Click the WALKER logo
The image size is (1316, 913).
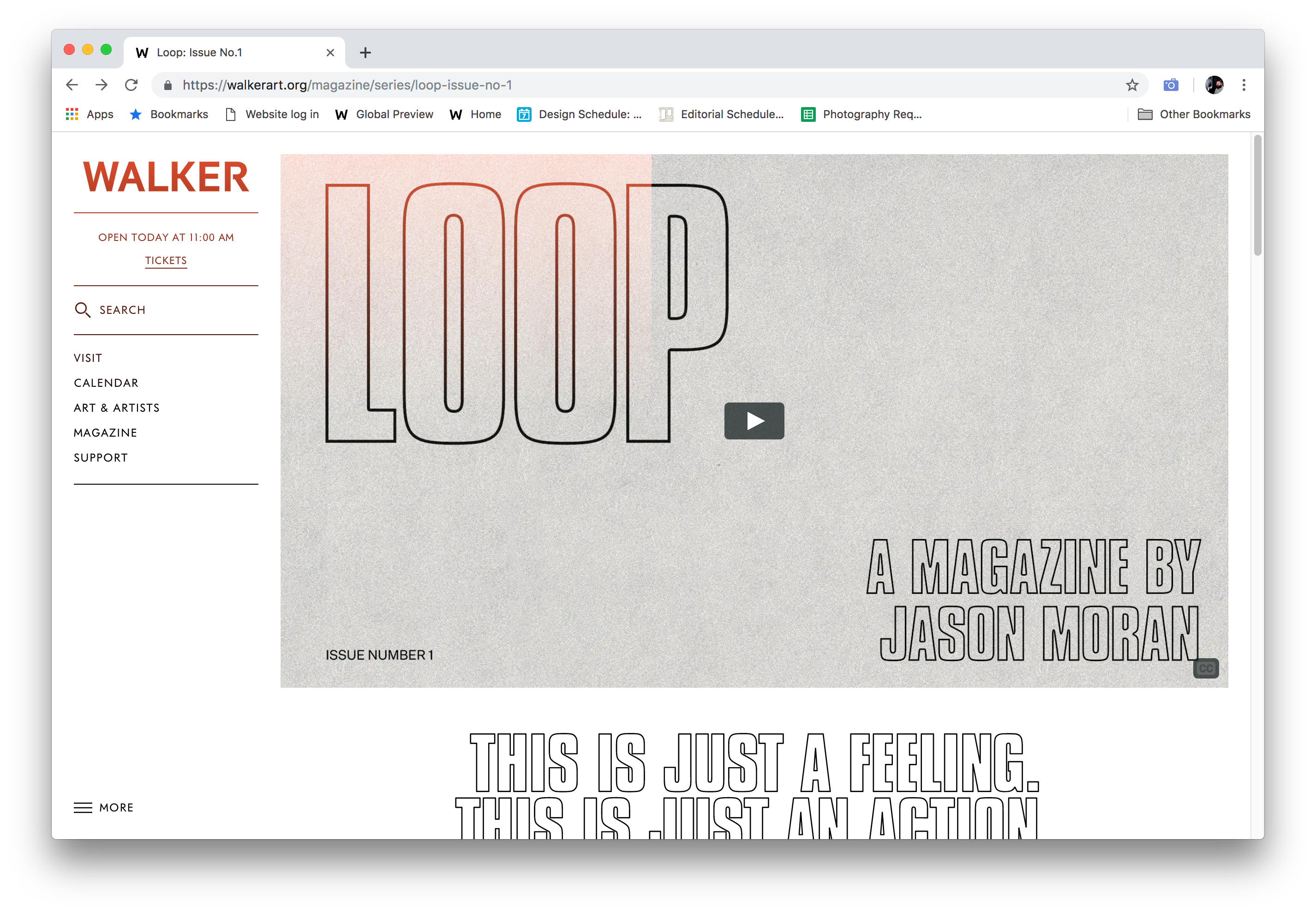click(166, 177)
